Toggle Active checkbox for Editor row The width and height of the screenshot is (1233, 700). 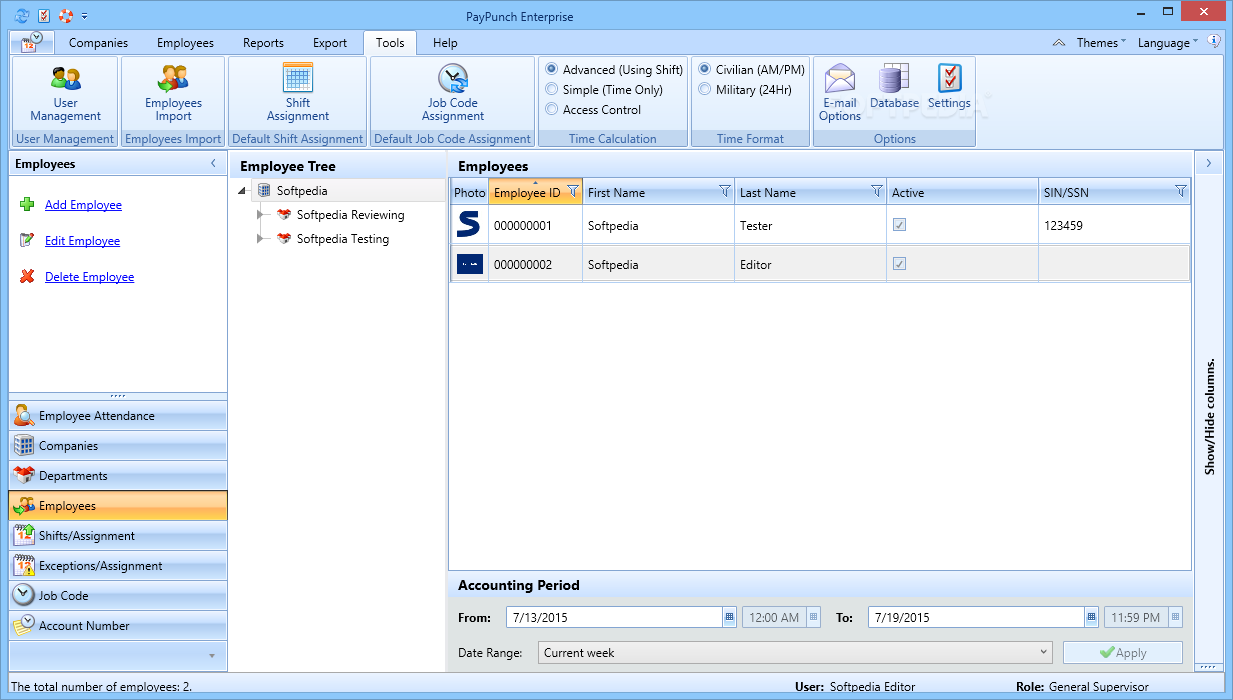[899, 264]
